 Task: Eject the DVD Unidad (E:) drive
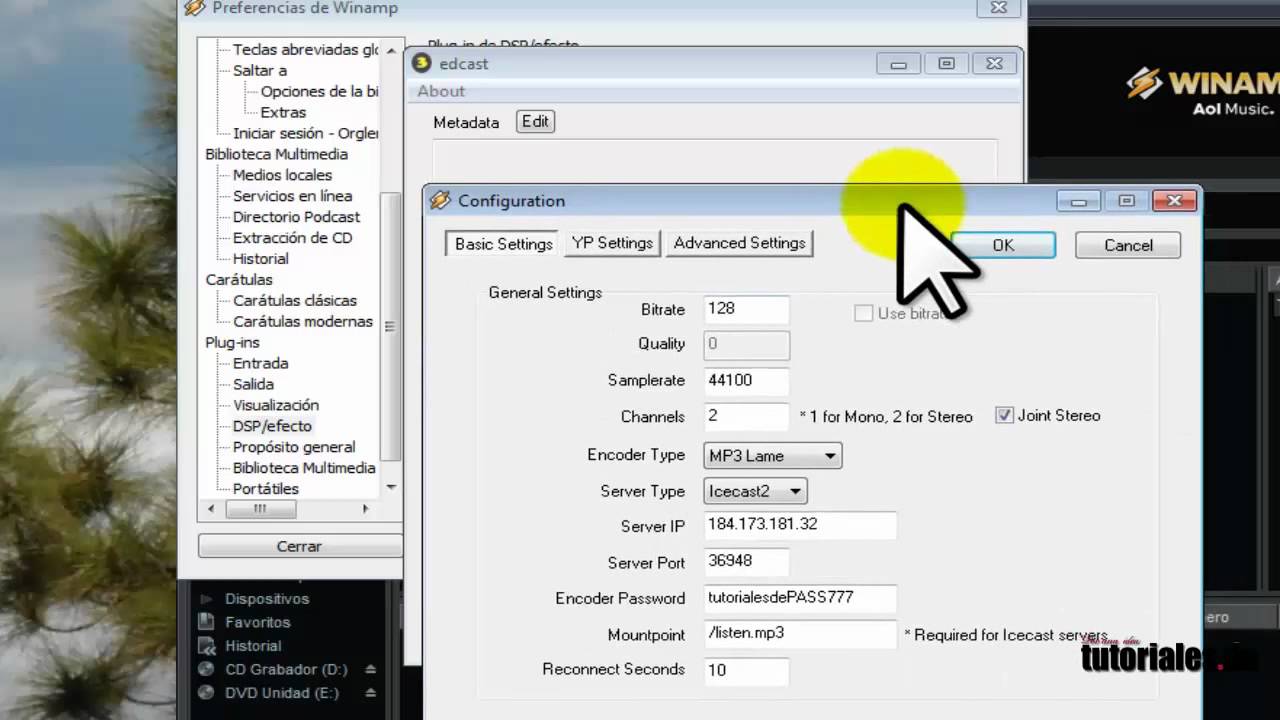[x=370, y=692]
